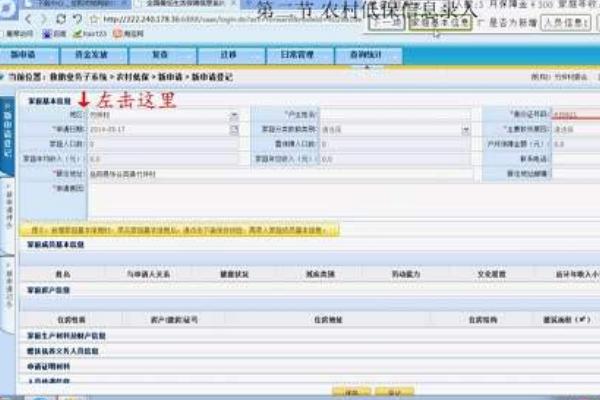Switch to the second browser tab
The height and width of the screenshot is (400, 600).
(186, 3)
